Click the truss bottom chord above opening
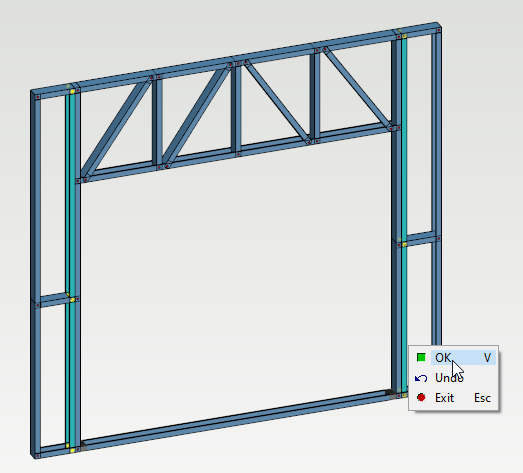The image size is (523, 473). [239, 152]
